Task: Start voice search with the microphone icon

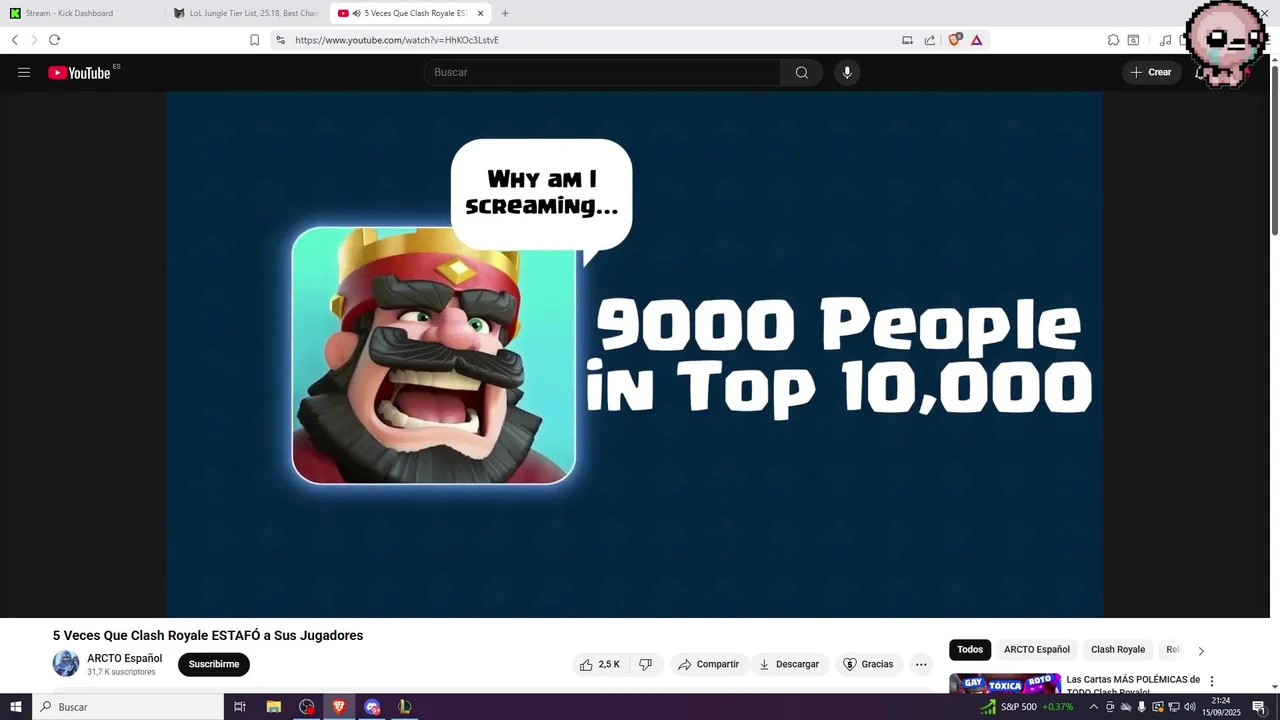Action: point(847,72)
